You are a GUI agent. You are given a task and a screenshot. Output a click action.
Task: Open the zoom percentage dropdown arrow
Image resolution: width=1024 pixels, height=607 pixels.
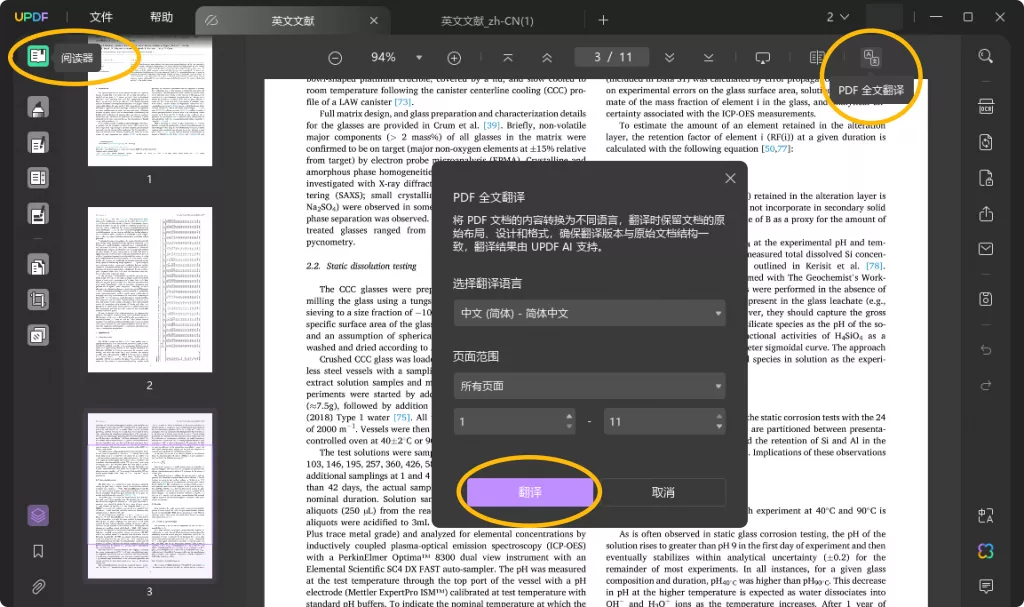tap(419, 58)
